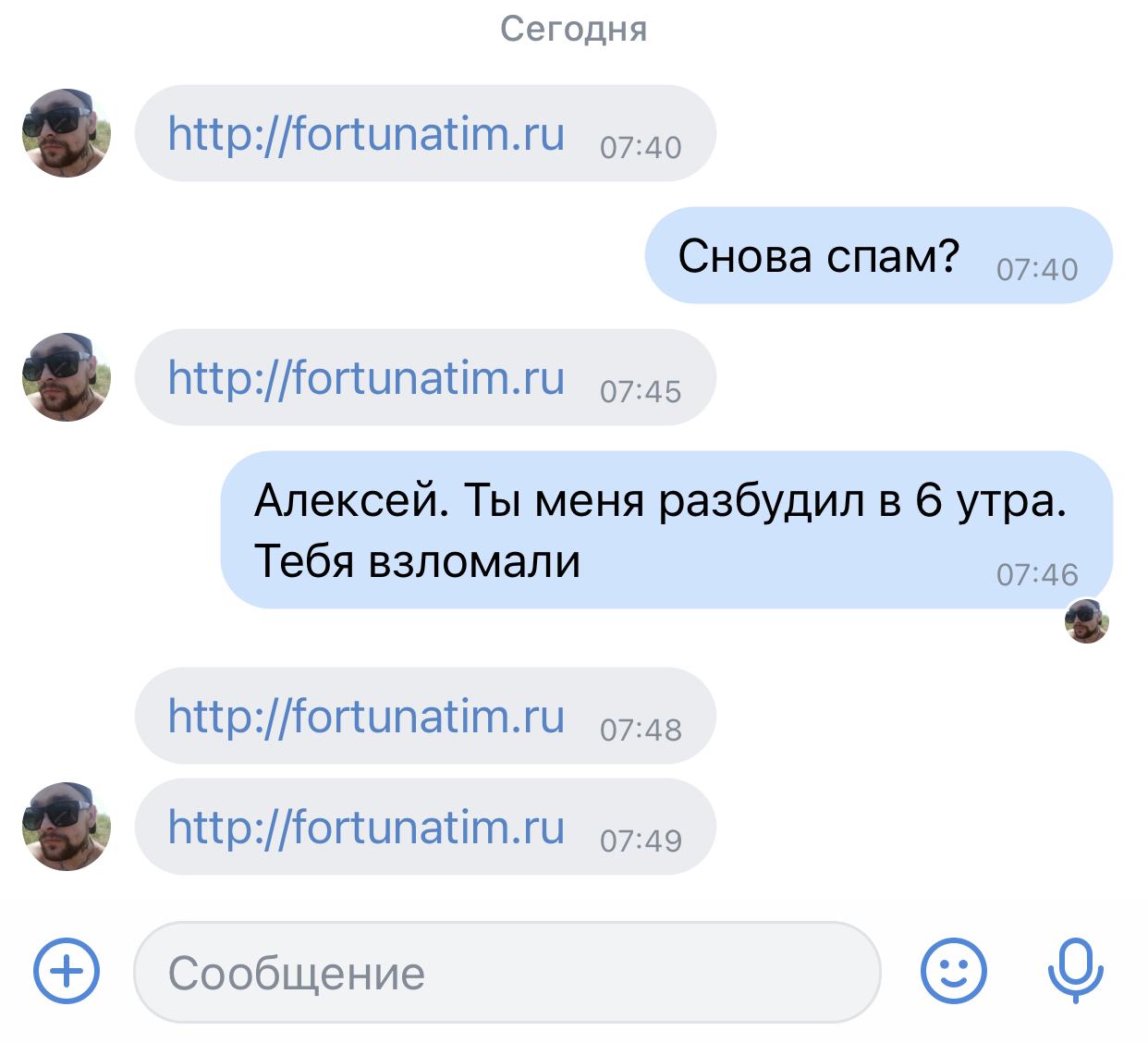Click the 07:48 timestamp in link bubble
Viewport: 1148px width, 1043px height.
(641, 730)
